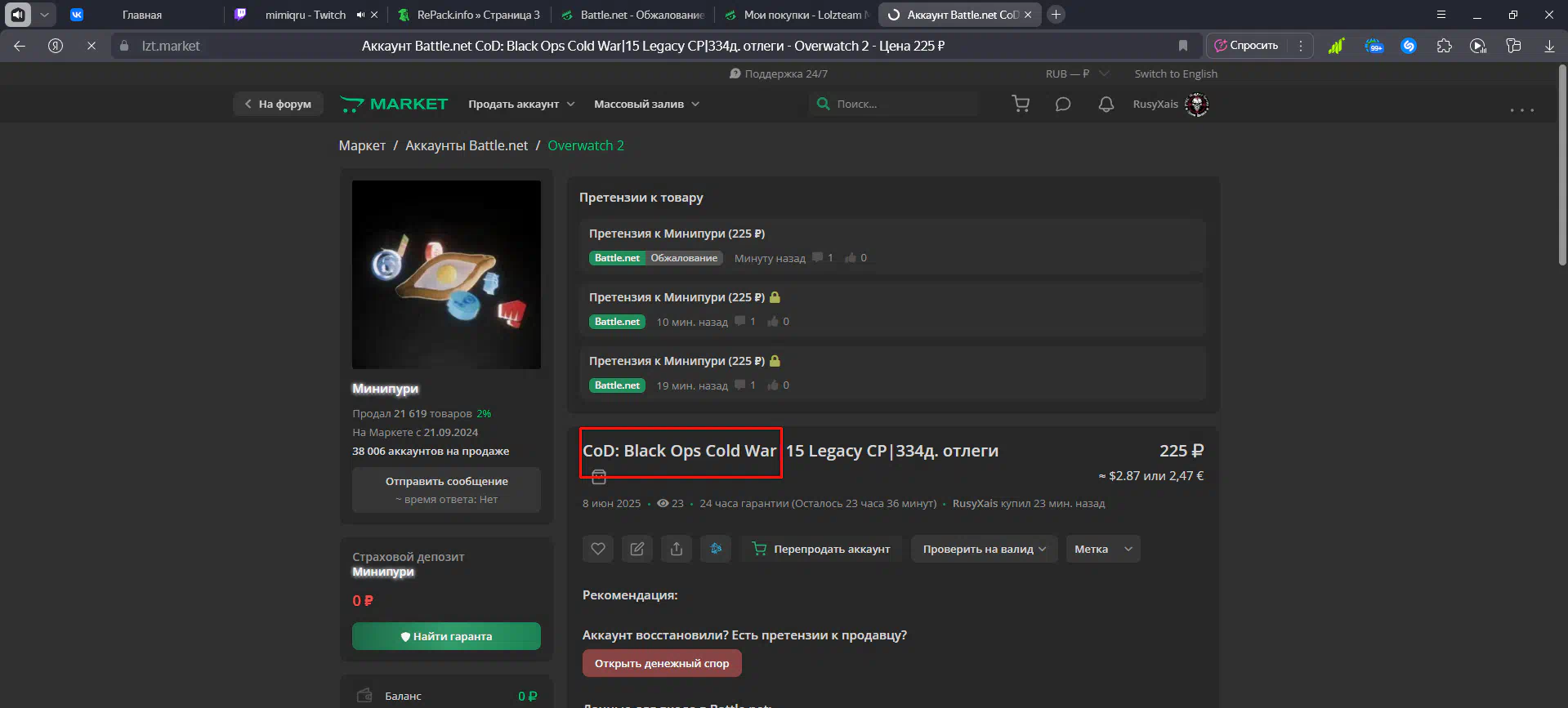Open the Shazam extension icon
The height and width of the screenshot is (708, 1568).
click(1408, 46)
